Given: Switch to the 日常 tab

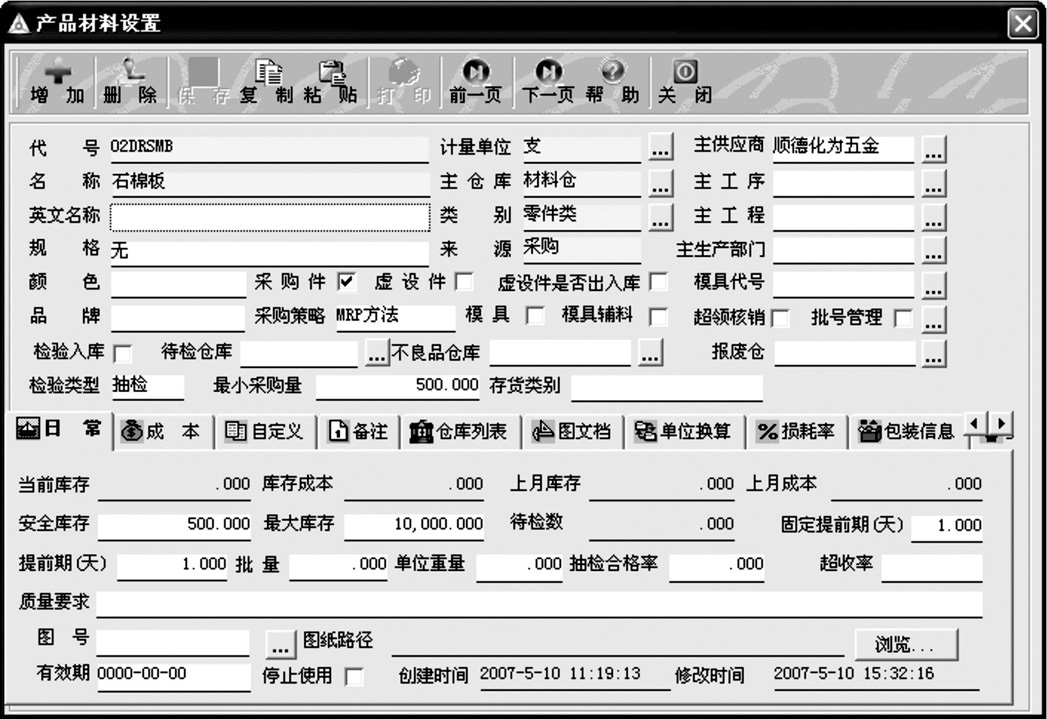Looking at the screenshot, I should [59, 429].
